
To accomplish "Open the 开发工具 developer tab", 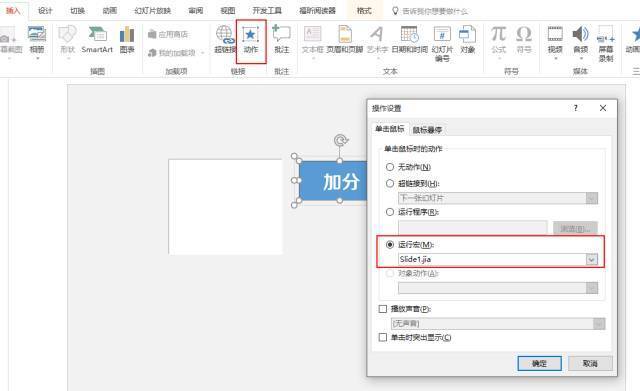I will (x=267, y=11).
